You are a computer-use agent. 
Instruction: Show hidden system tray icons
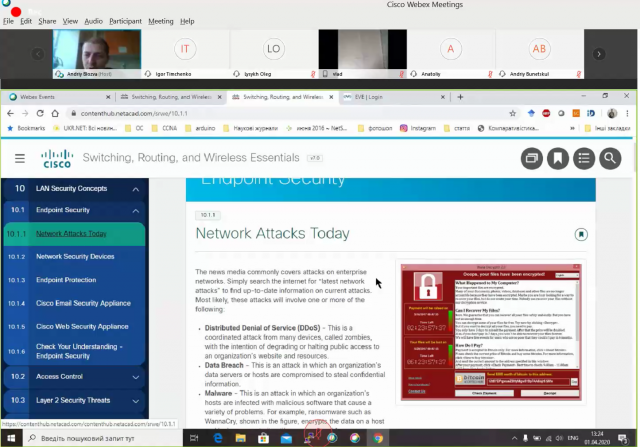[514, 438]
